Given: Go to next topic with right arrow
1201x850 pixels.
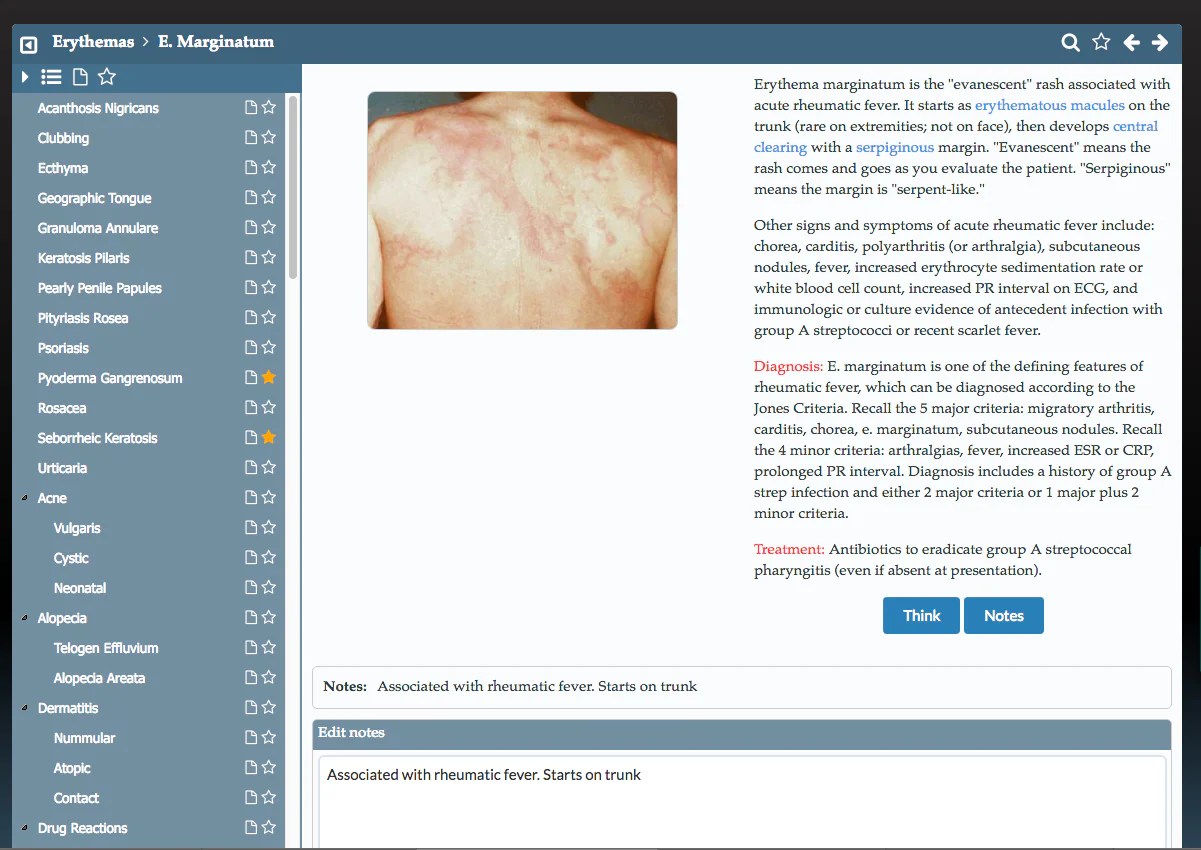Looking at the screenshot, I should pyautogui.click(x=1160, y=42).
